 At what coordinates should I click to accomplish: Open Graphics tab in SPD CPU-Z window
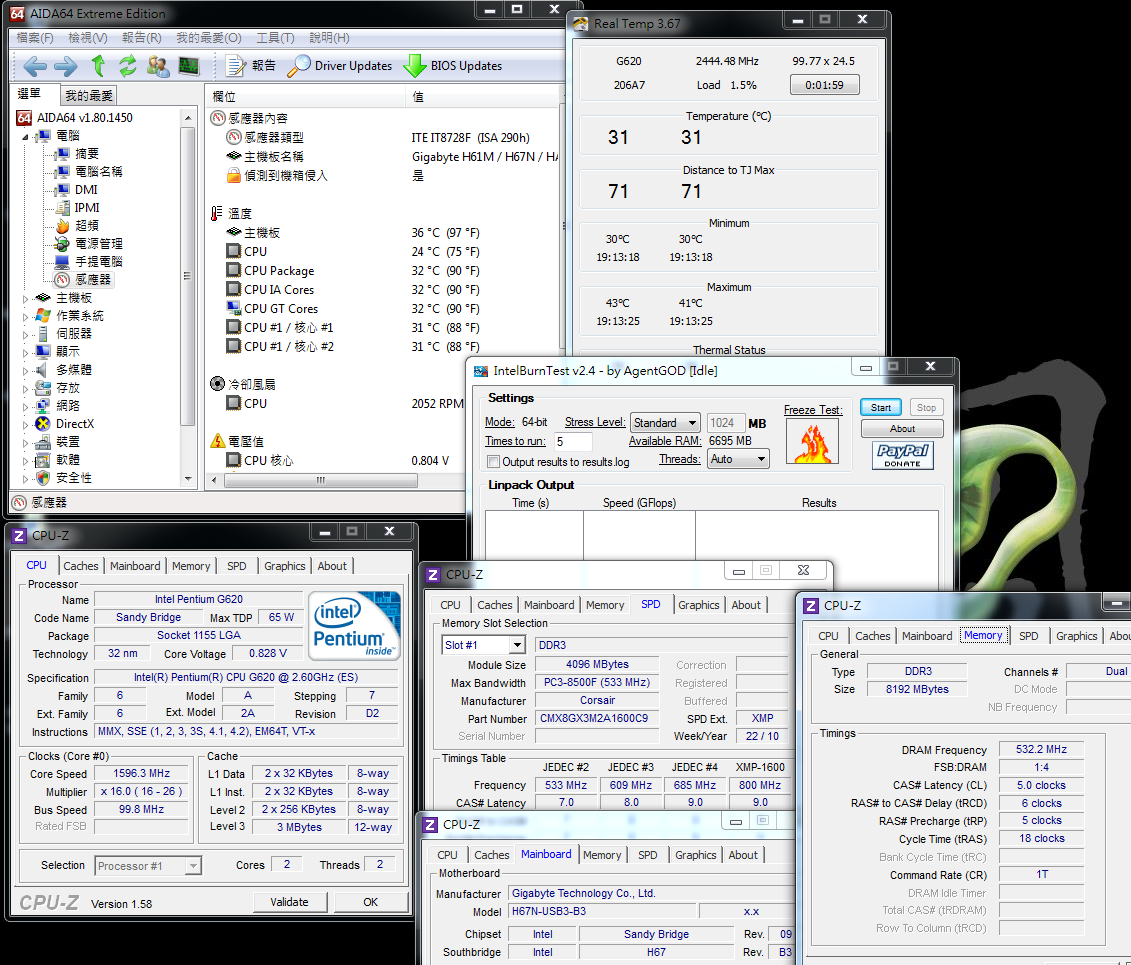[x=698, y=605]
